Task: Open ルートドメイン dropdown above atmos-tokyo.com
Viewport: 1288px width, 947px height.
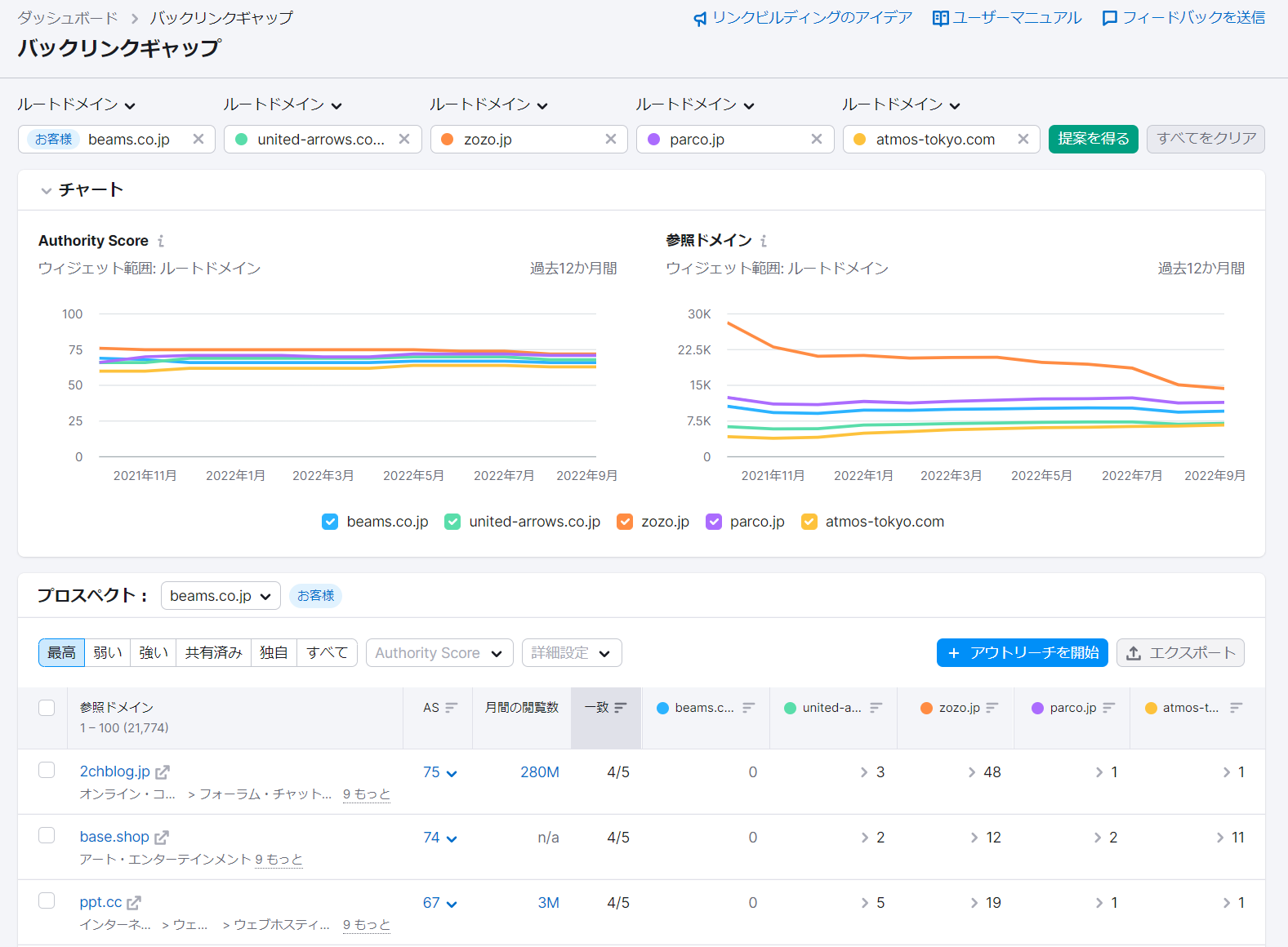Action: tap(902, 104)
